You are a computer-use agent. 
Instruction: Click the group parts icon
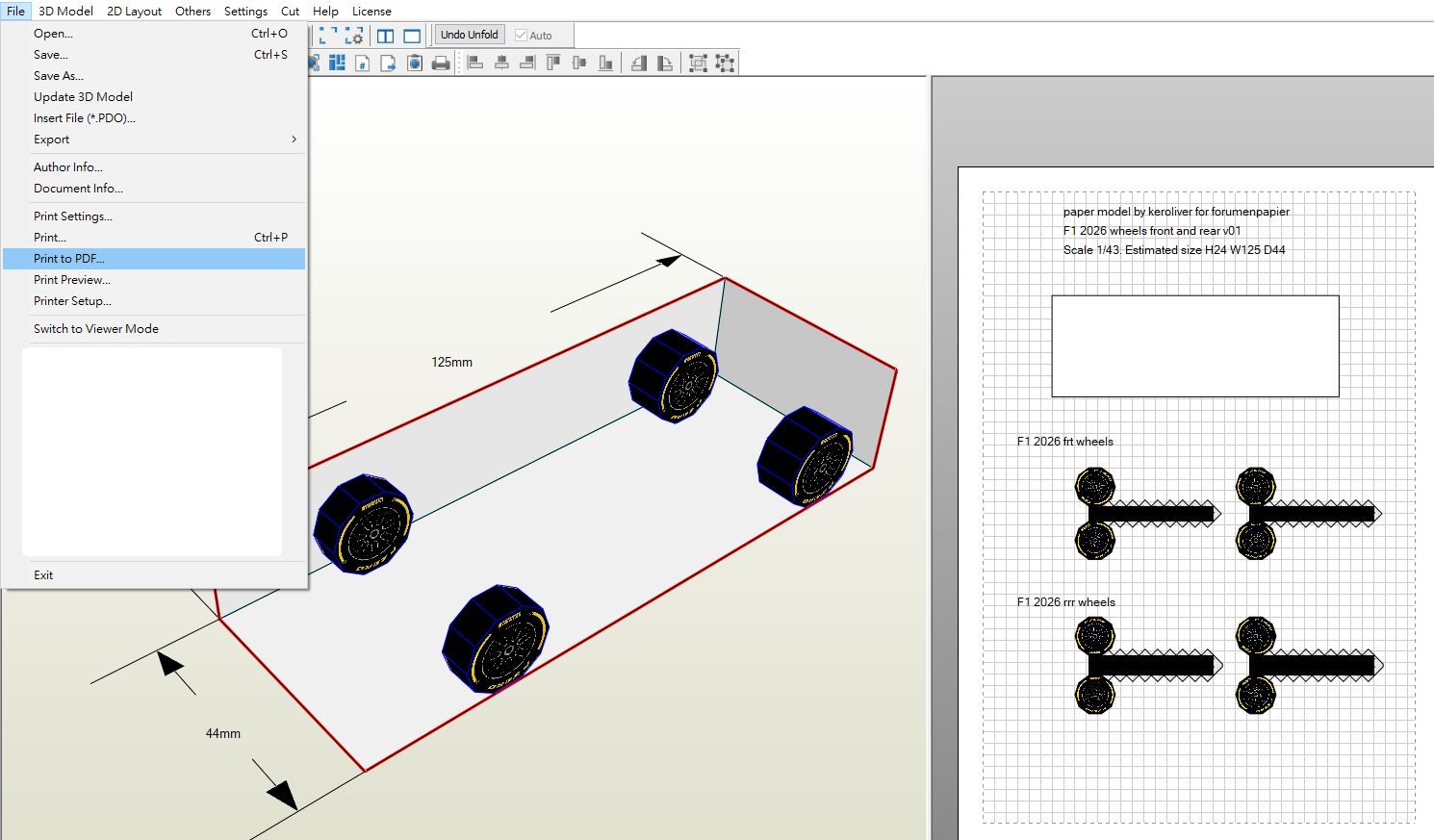click(x=698, y=64)
